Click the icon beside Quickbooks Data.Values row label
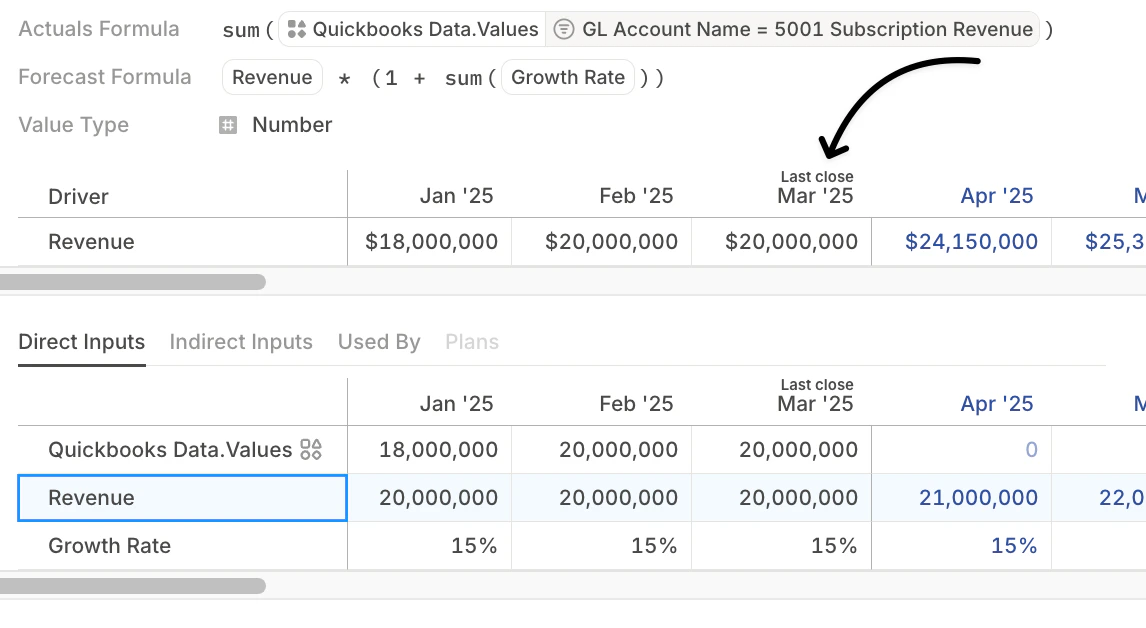 point(311,450)
